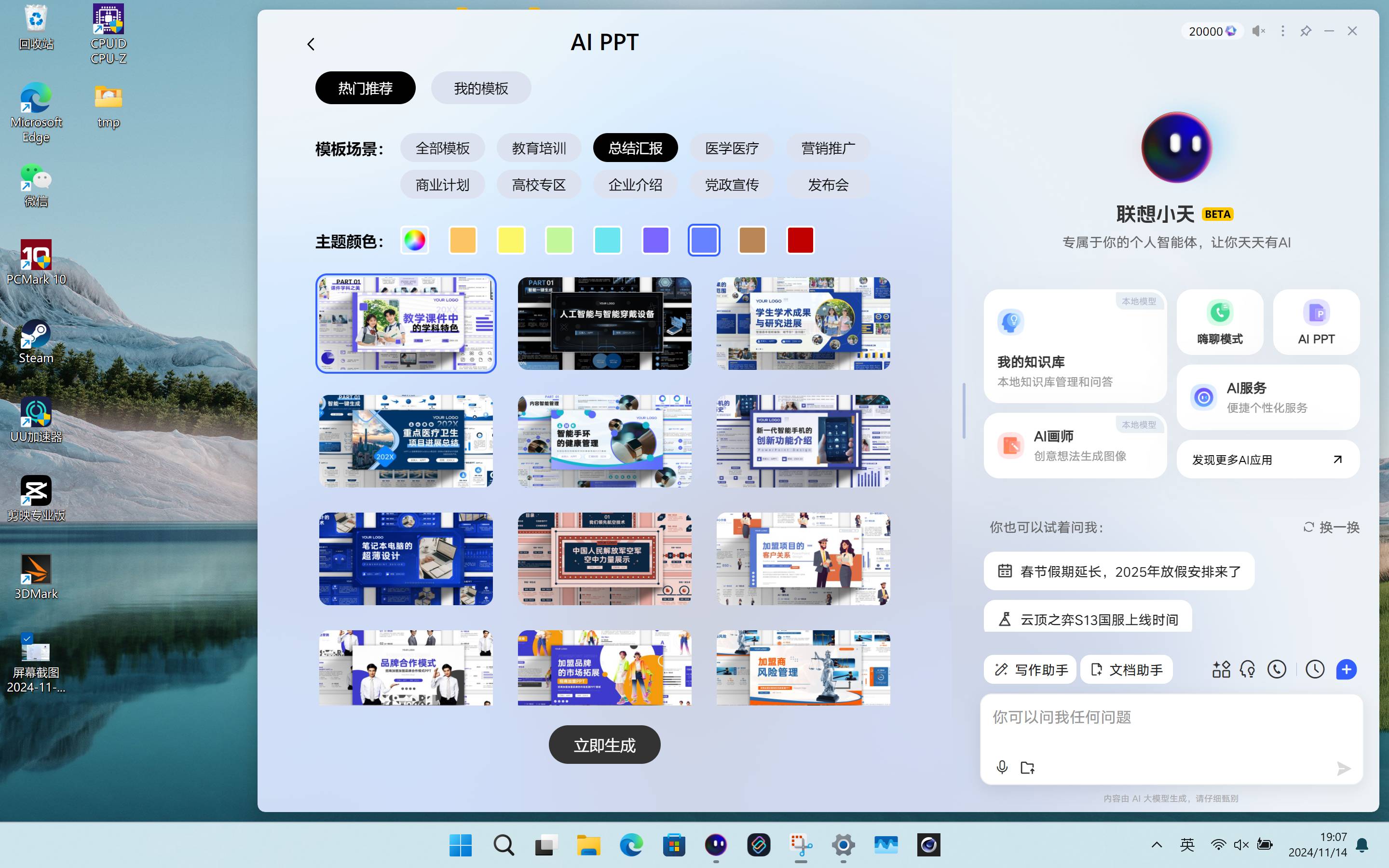Select the 笔记本电脑的超薄设计 template
The width and height of the screenshot is (1389, 868).
pyautogui.click(x=406, y=558)
